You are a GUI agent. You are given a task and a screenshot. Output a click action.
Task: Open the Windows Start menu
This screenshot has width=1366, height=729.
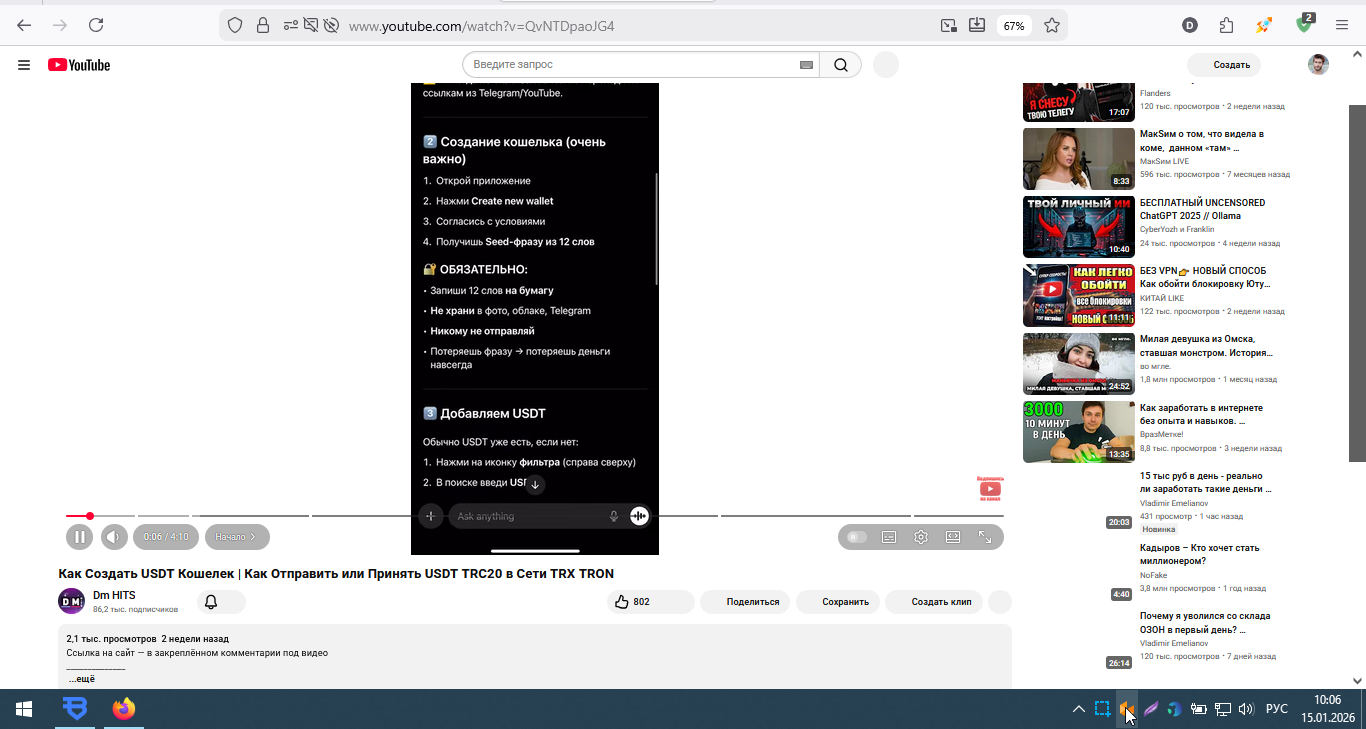click(24, 709)
